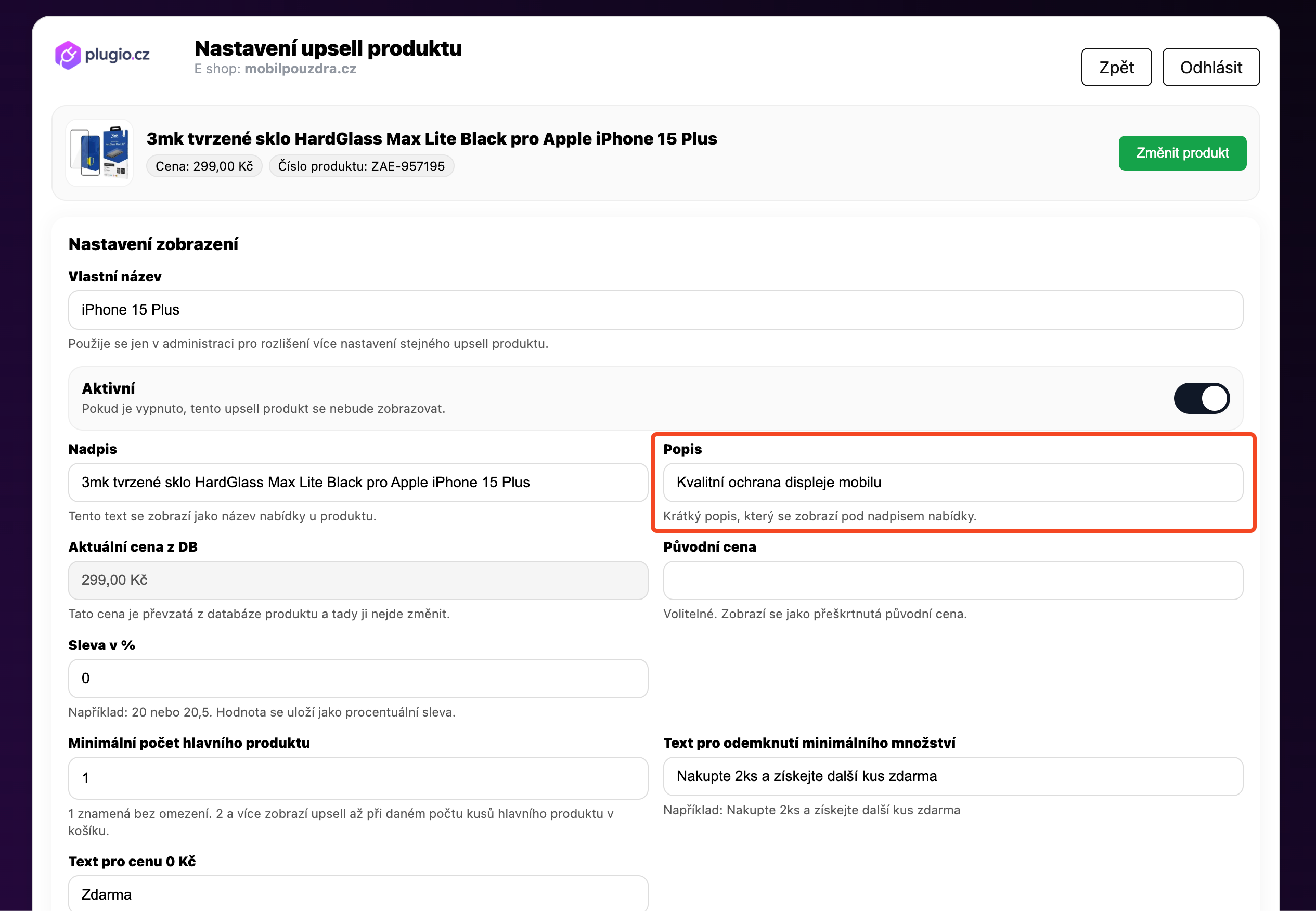Click the empty Původní cena field

[x=953, y=580]
